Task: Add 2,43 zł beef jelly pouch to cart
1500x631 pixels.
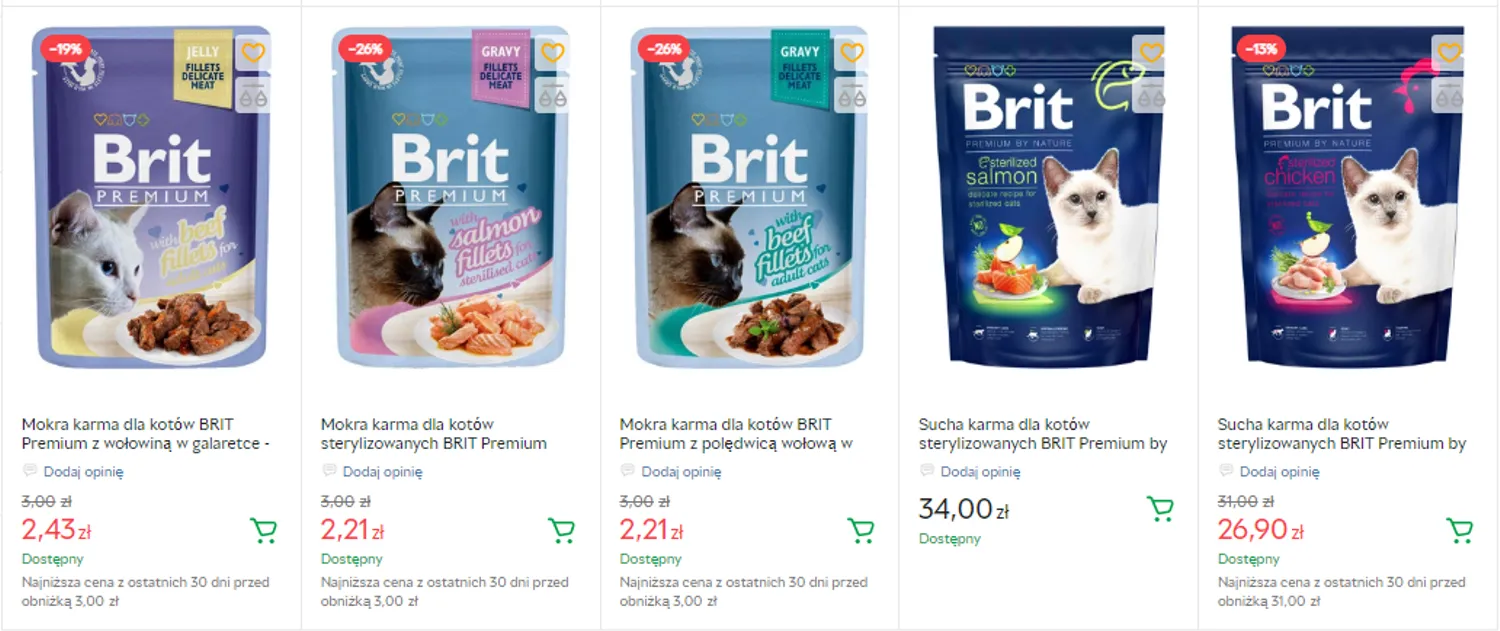Action: tap(263, 530)
